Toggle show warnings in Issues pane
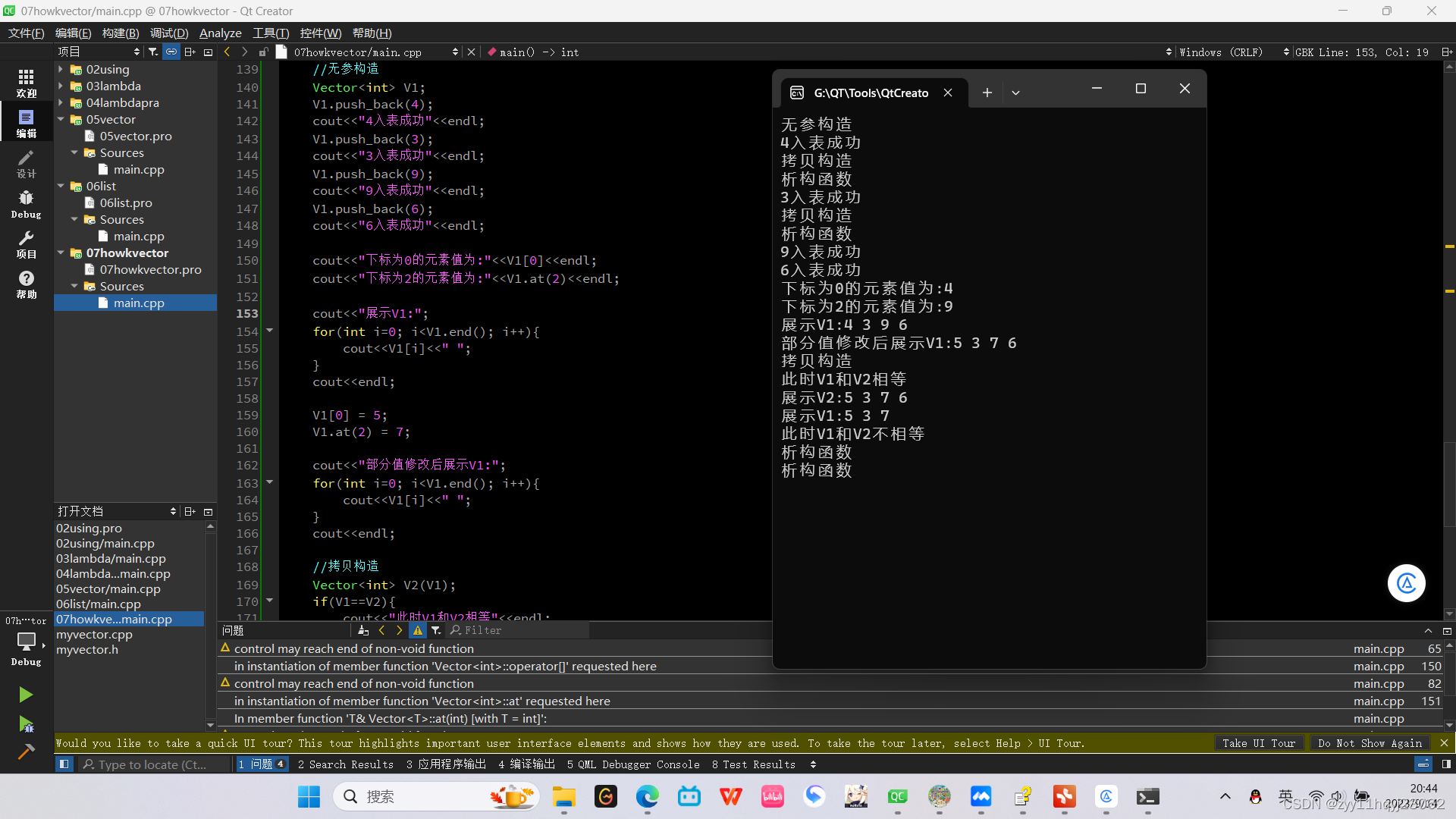 point(418,630)
